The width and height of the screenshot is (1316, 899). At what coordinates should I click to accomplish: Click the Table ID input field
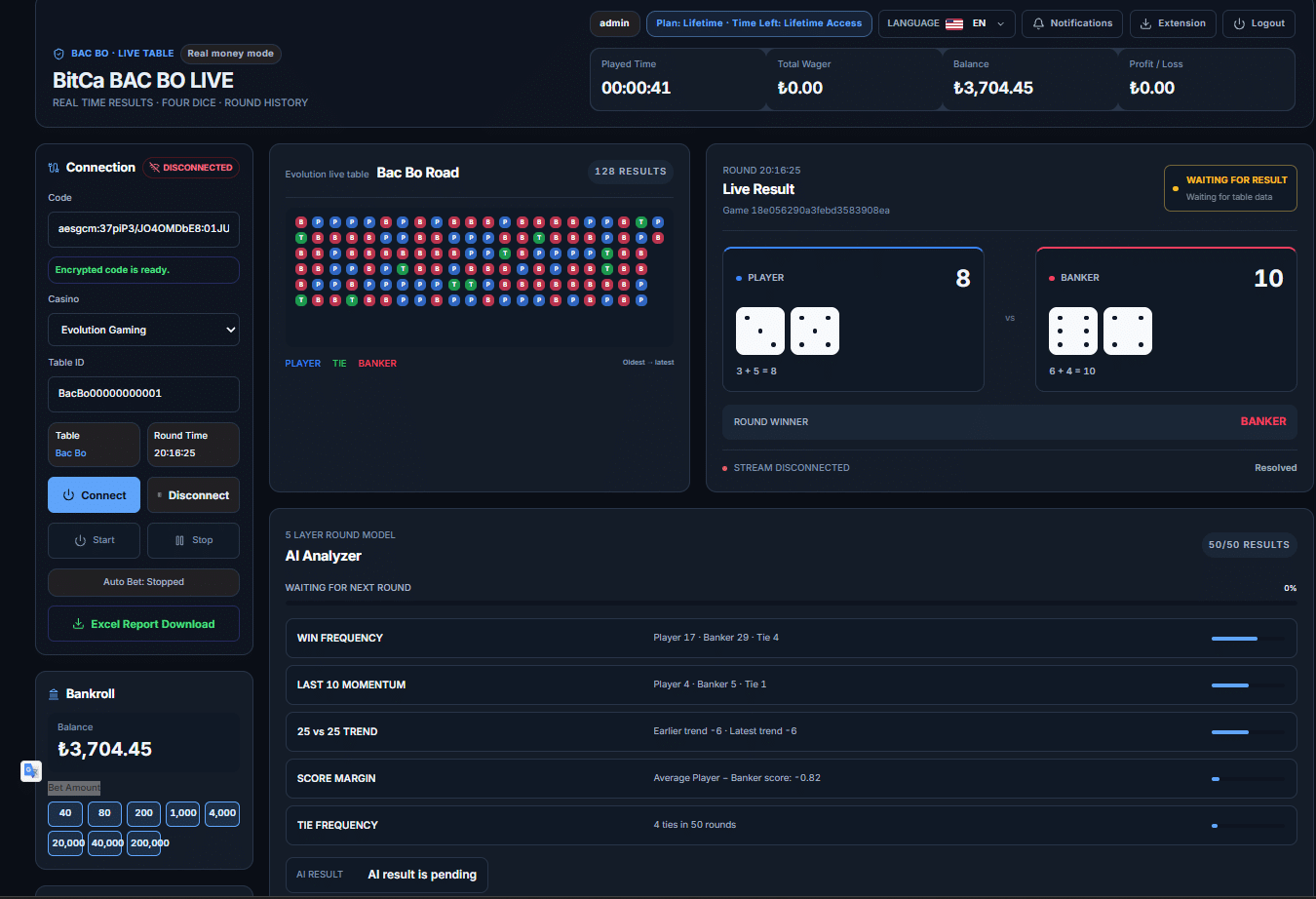(143, 394)
